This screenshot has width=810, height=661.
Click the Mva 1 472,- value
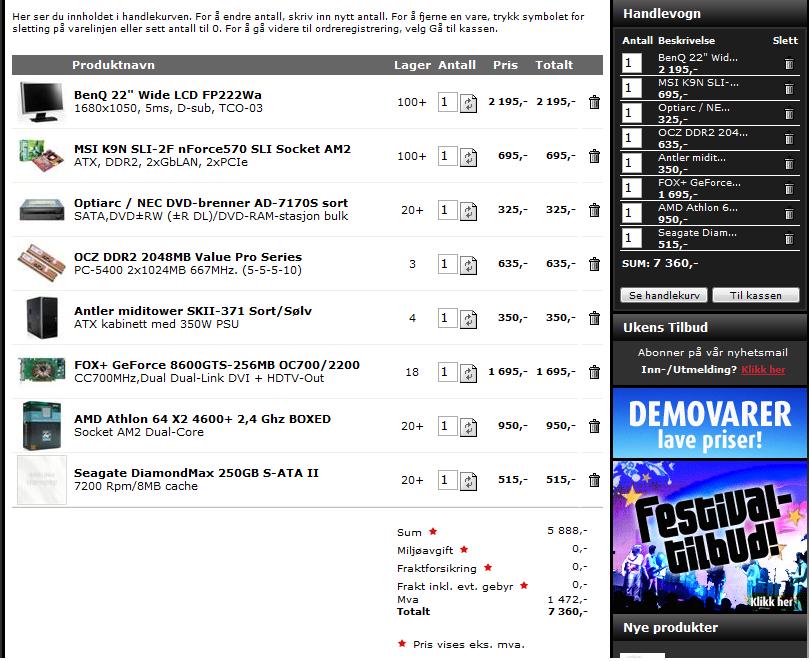pos(567,600)
